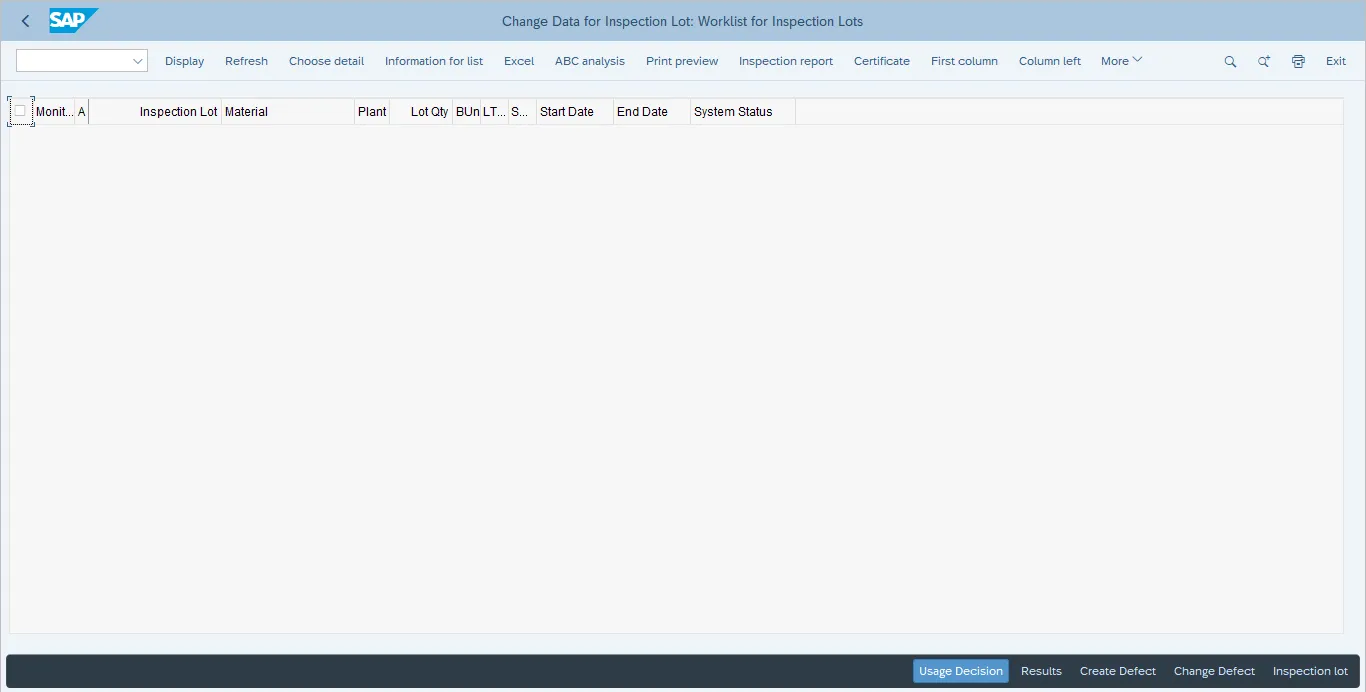Click Refresh in the toolbar

point(246,61)
